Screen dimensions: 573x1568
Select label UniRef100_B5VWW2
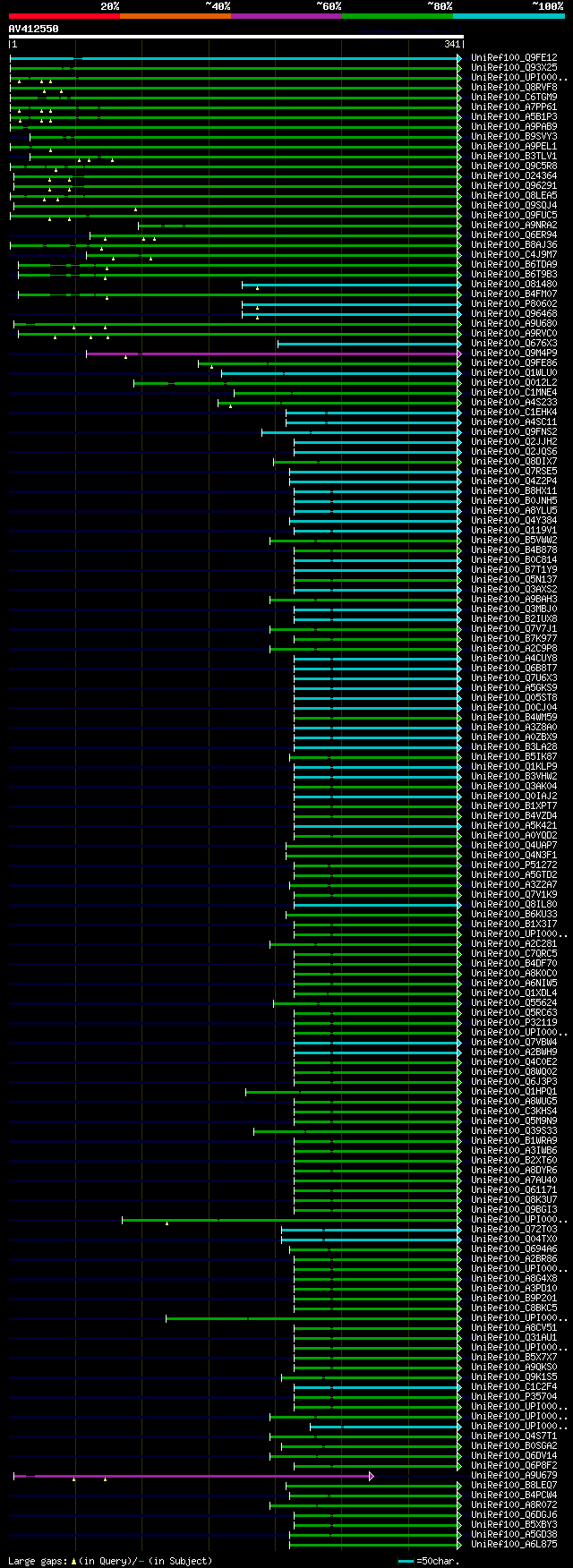click(x=514, y=541)
